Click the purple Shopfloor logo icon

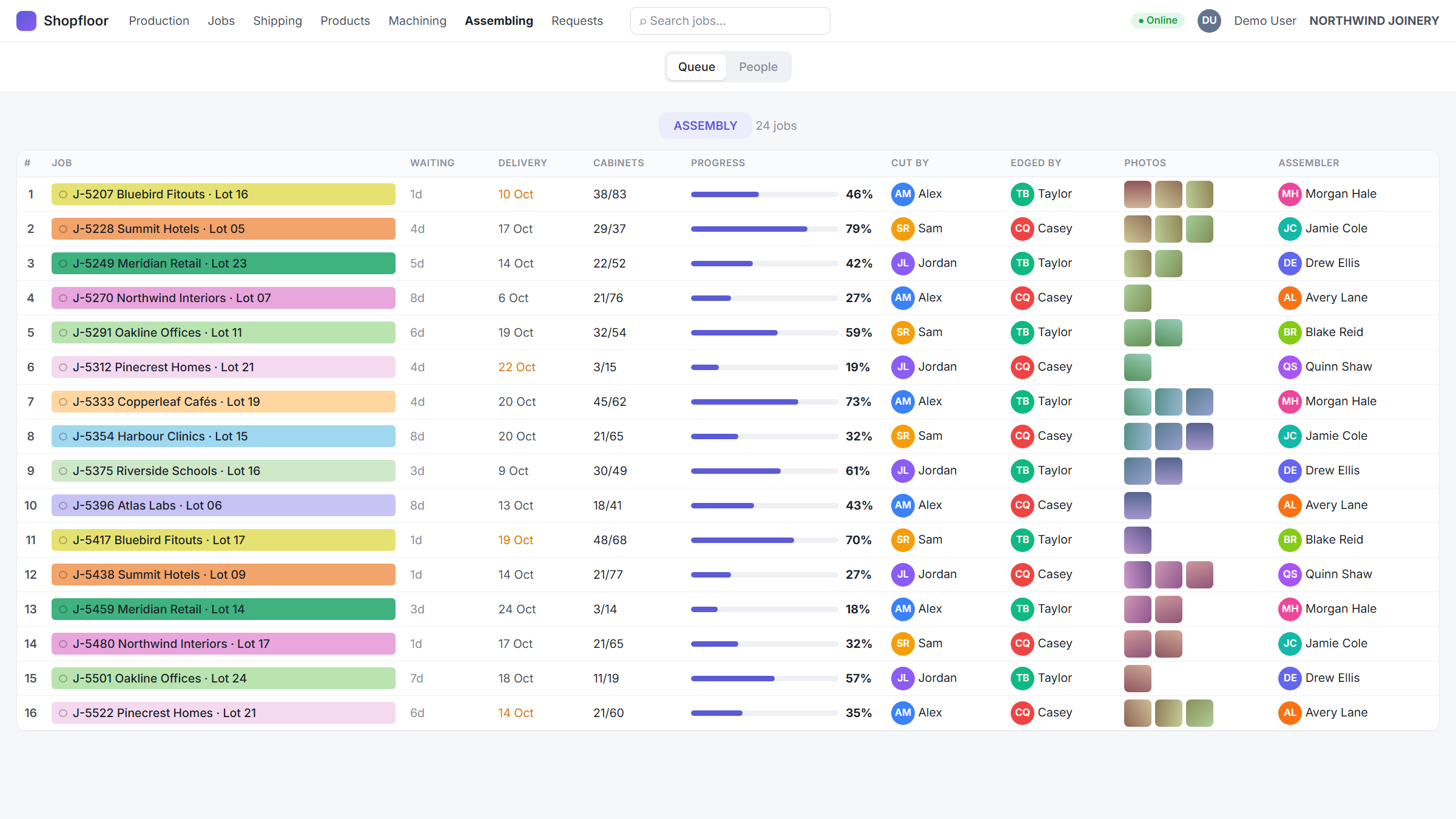(x=26, y=21)
